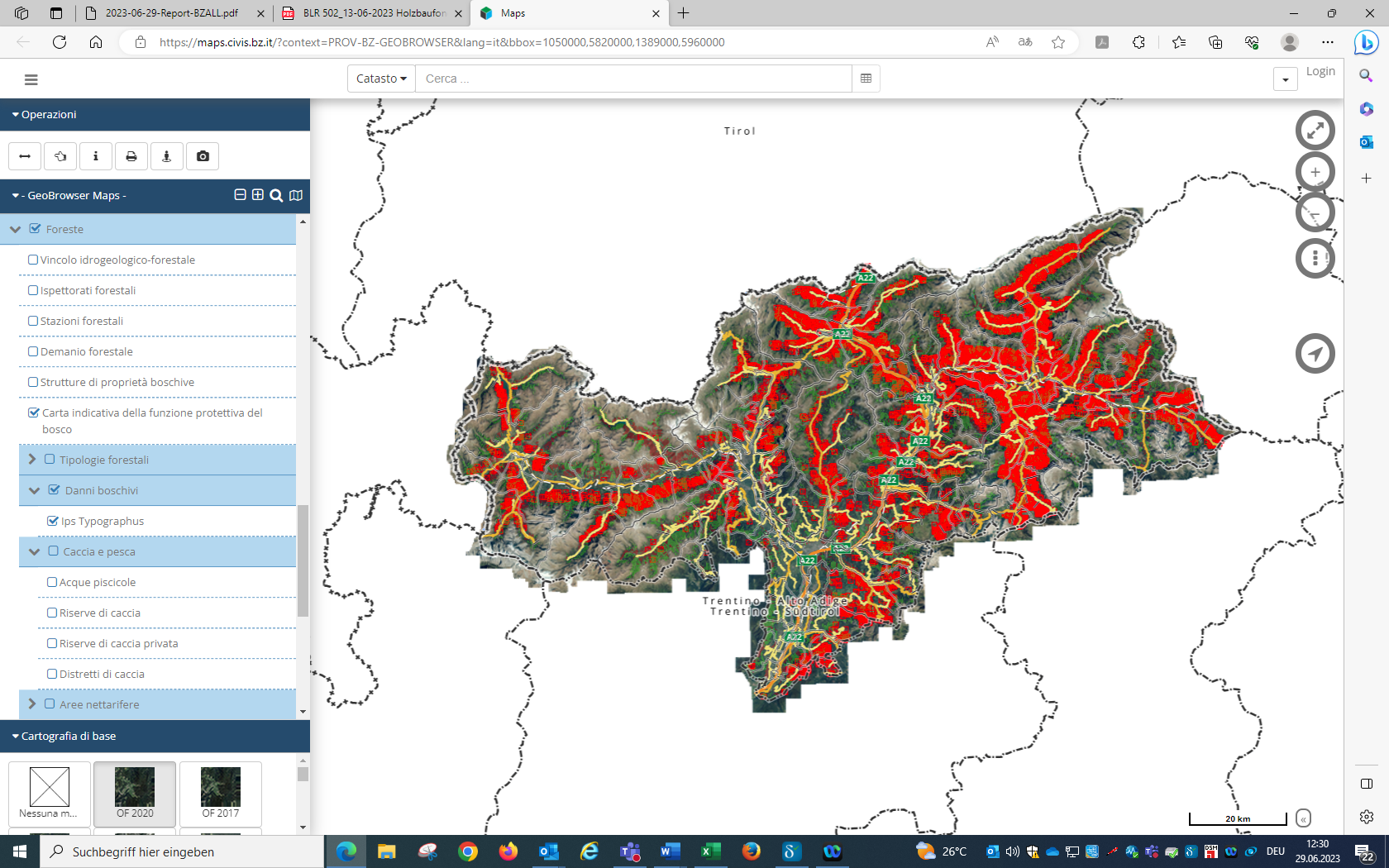Search layers in GeoBrowser Maps header
This screenshot has width=1389, height=868.
click(276, 196)
